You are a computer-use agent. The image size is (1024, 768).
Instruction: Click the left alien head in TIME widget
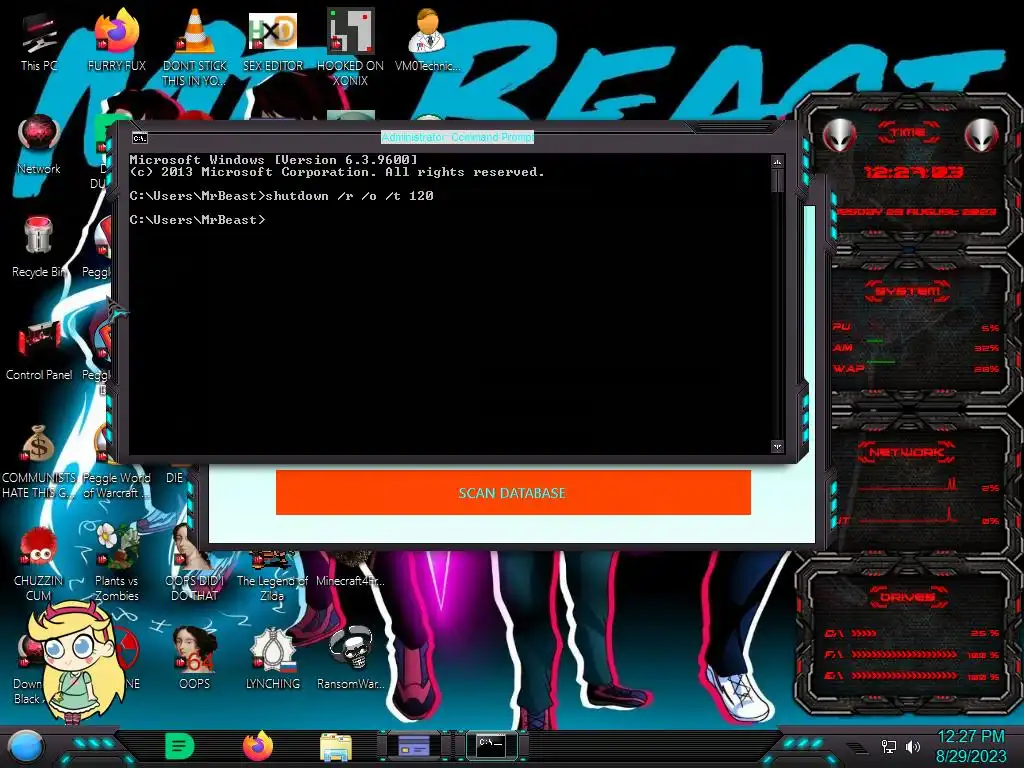coord(840,136)
